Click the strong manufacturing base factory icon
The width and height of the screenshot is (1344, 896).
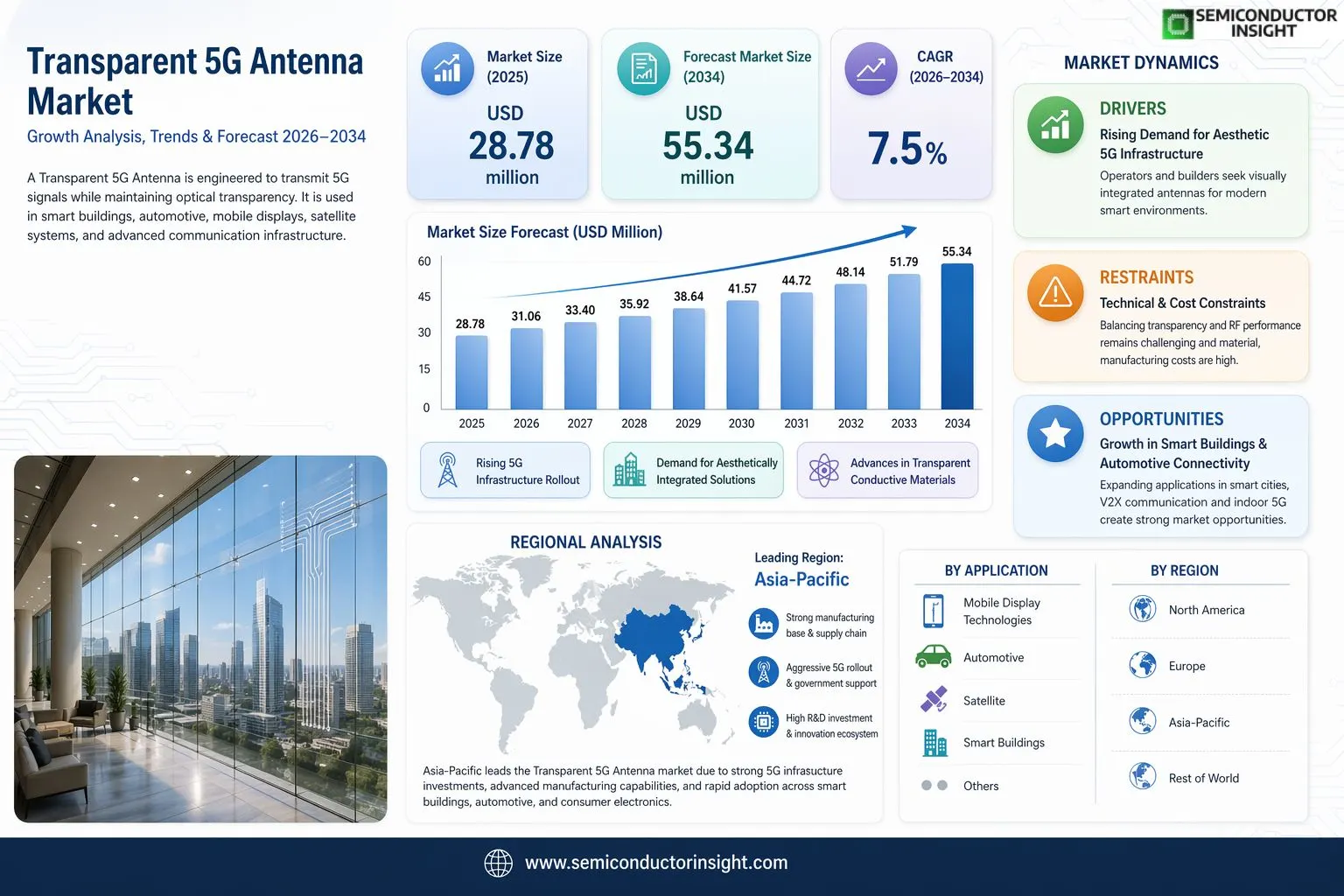tap(764, 624)
